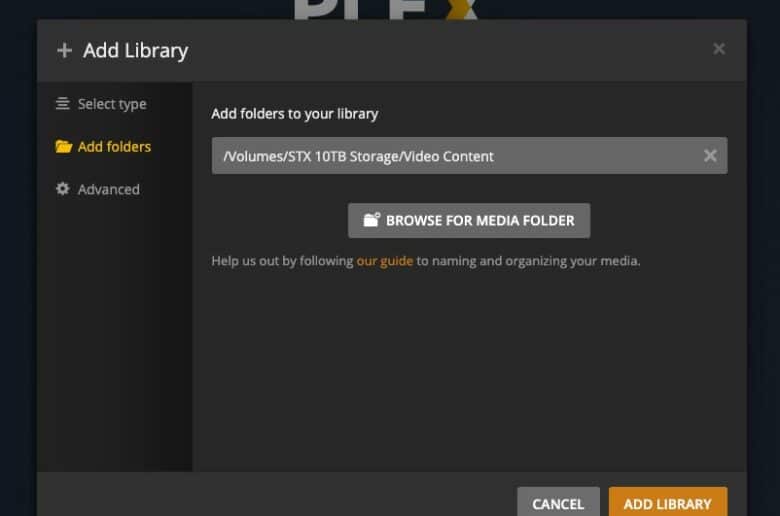Click the Select type list icon
Image resolution: width=780 pixels, height=516 pixels.
pyautogui.click(x=63, y=103)
